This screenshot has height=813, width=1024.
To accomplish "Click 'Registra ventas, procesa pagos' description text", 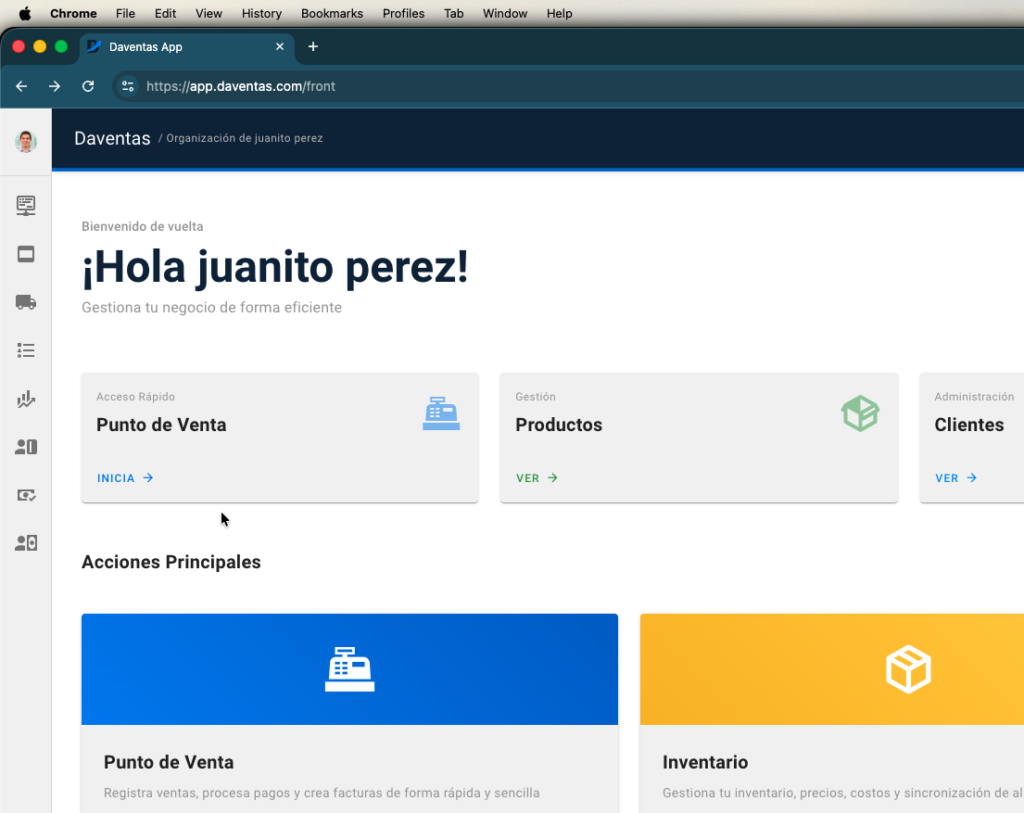I will click(321, 793).
